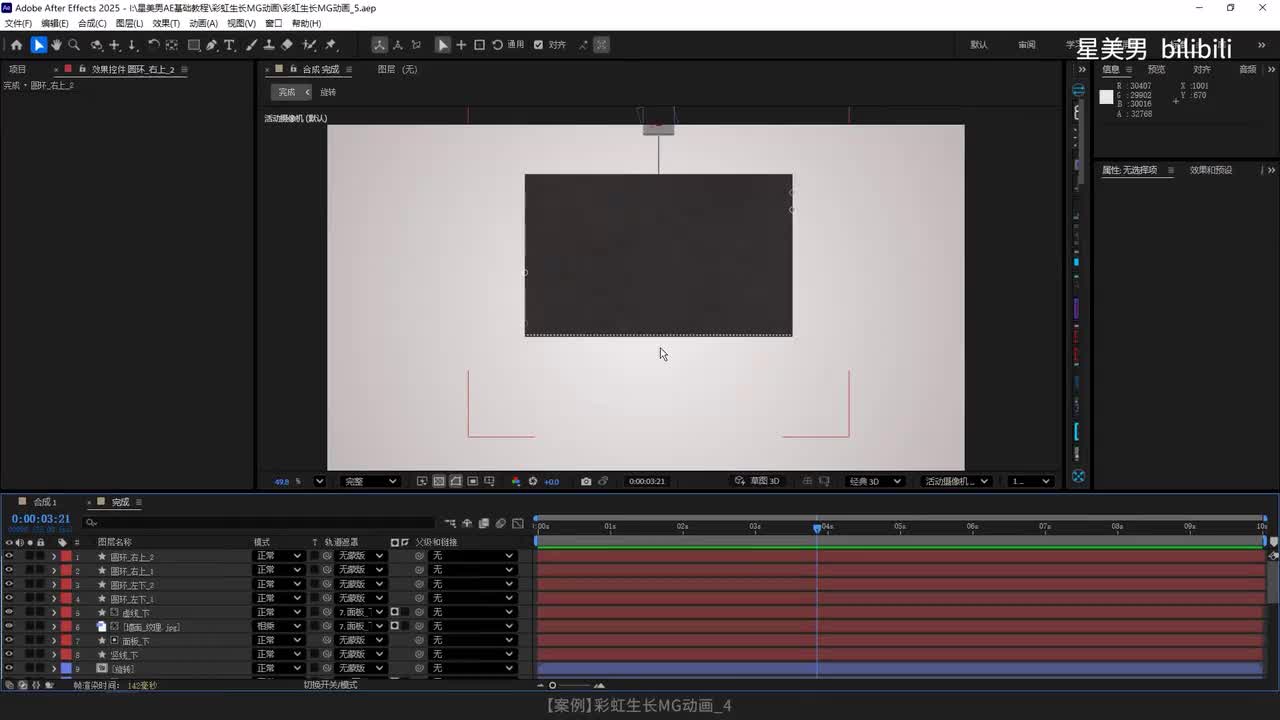Expand layer 面板_下 properties
Screen dimensions: 1280x720
(x=54, y=640)
